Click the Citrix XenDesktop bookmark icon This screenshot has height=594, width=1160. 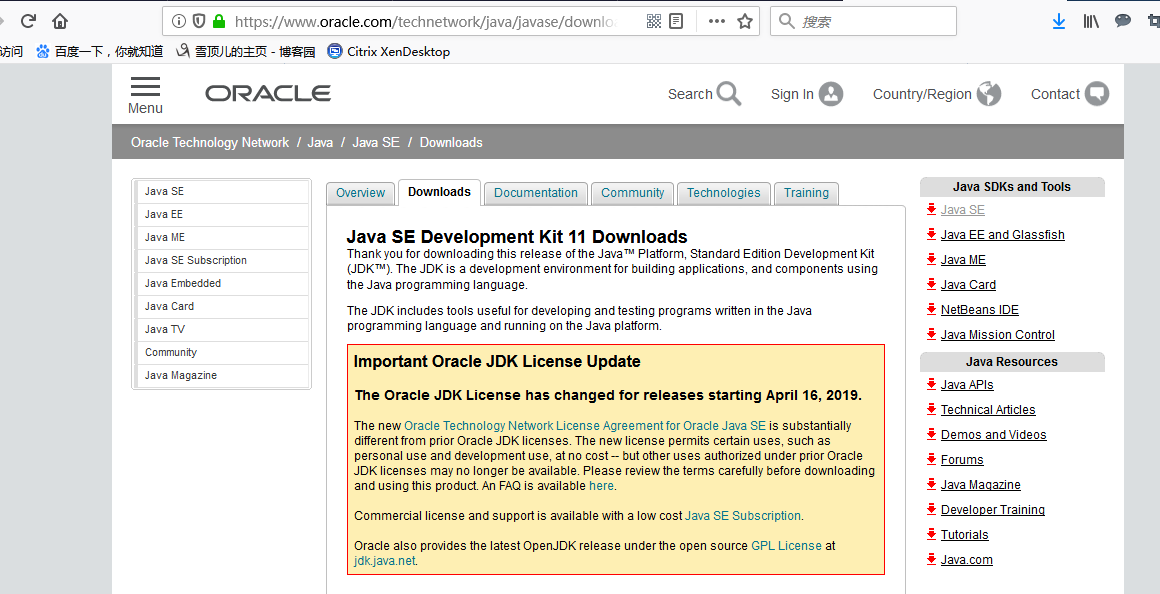click(x=335, y=51)
